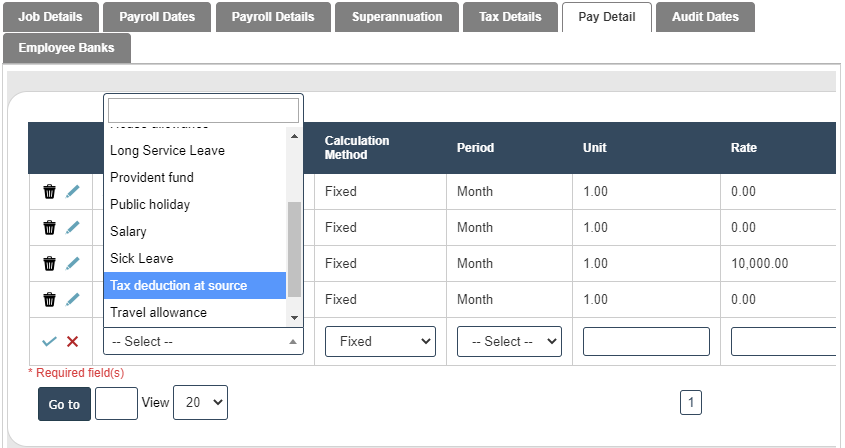Delete the row with rate 10,000.00
845x448 pixels.
point(49,264)
